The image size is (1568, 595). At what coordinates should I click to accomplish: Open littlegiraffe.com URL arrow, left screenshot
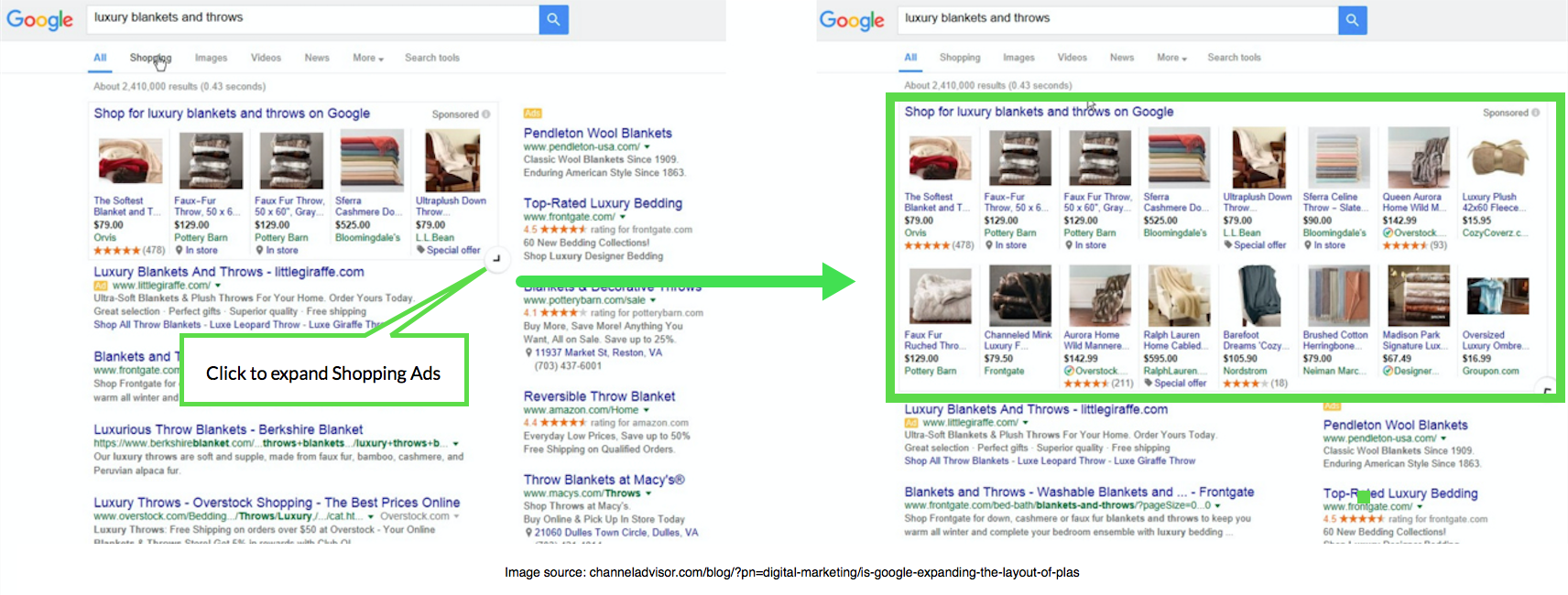(218, 286)
